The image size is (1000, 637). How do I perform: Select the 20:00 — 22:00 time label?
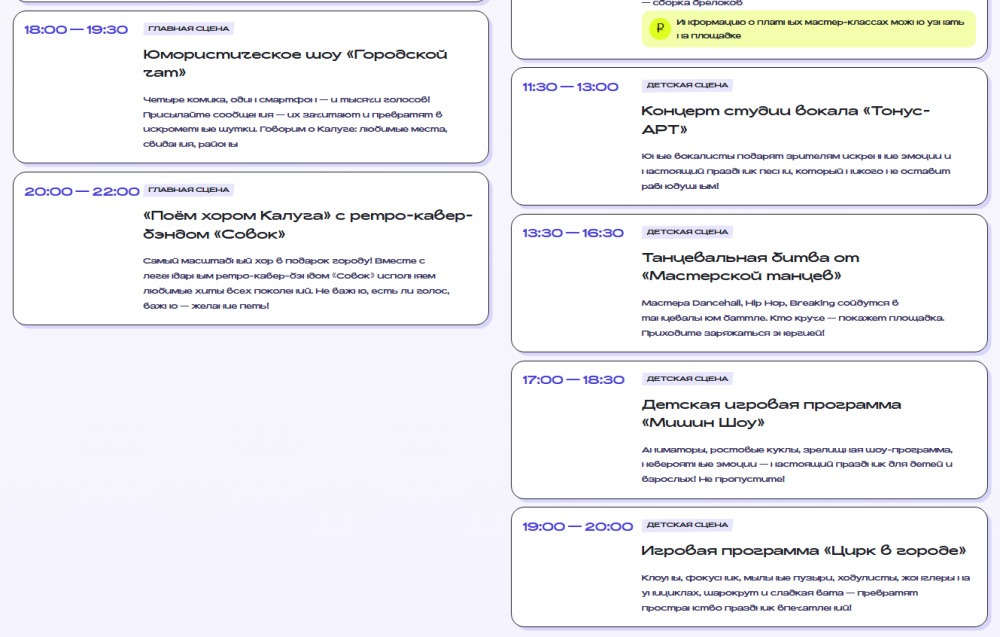click(x=82, y=191)
